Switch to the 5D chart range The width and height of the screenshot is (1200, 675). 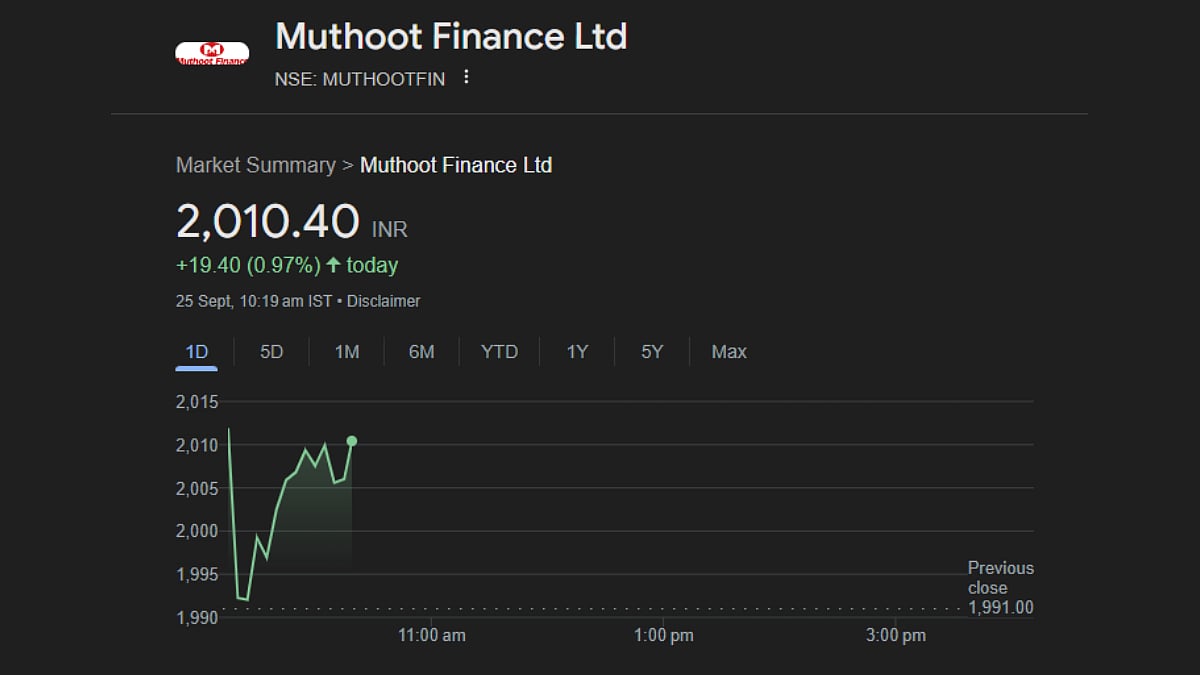(271, 352)
